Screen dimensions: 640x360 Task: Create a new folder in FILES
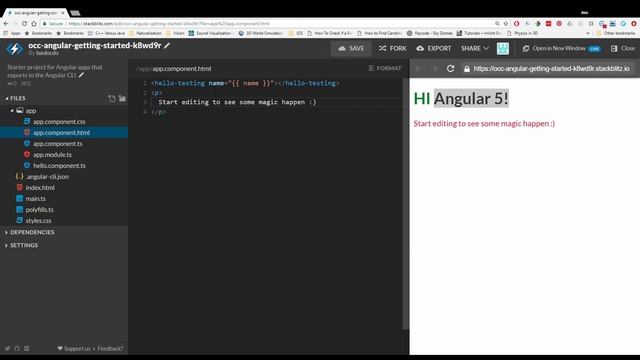pos(122,98)
